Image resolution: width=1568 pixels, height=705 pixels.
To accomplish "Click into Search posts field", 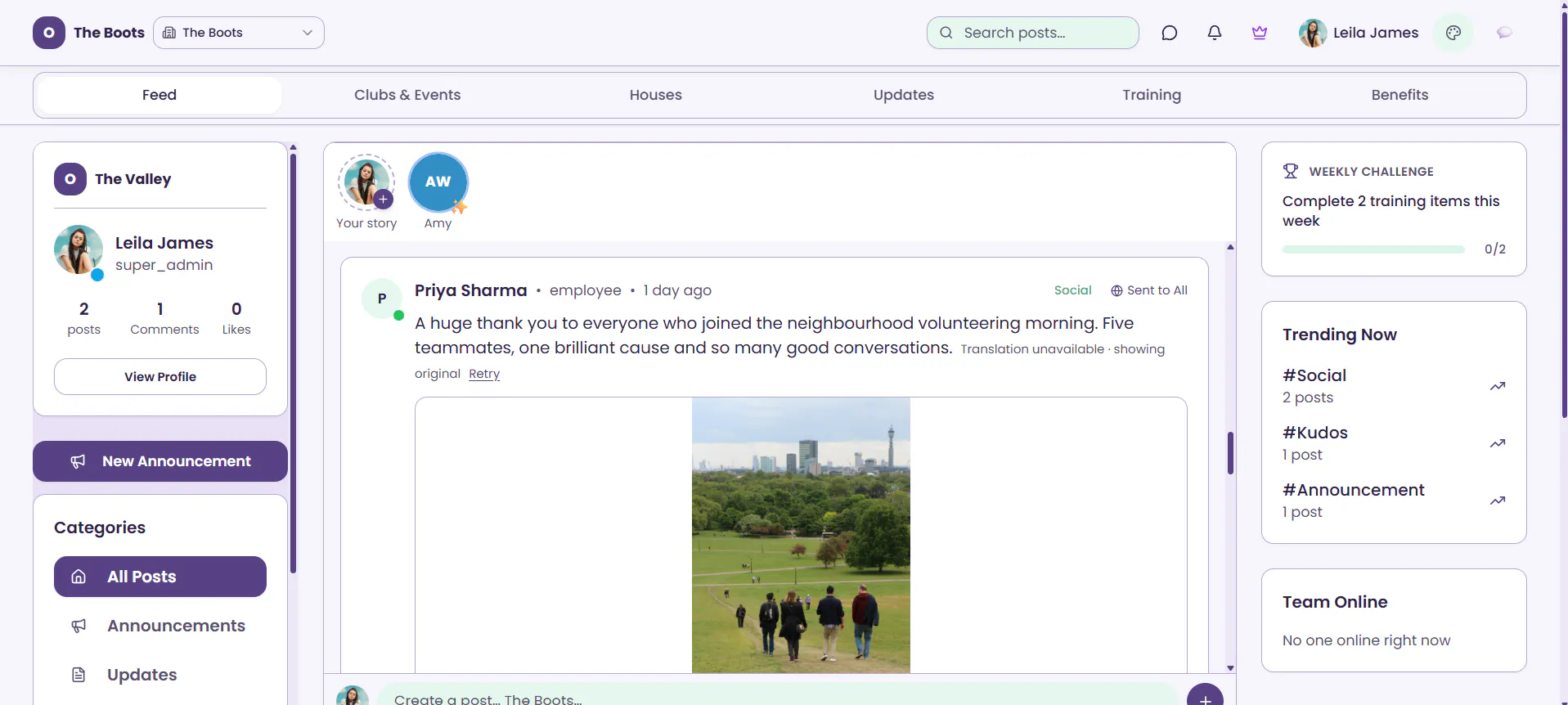I will (x=1033, y=33).
